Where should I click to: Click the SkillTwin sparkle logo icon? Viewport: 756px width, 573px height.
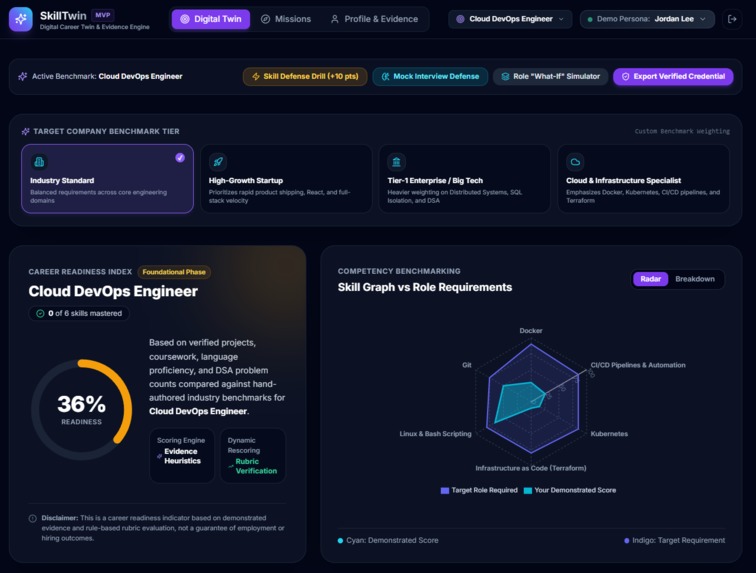click(21, 19)
